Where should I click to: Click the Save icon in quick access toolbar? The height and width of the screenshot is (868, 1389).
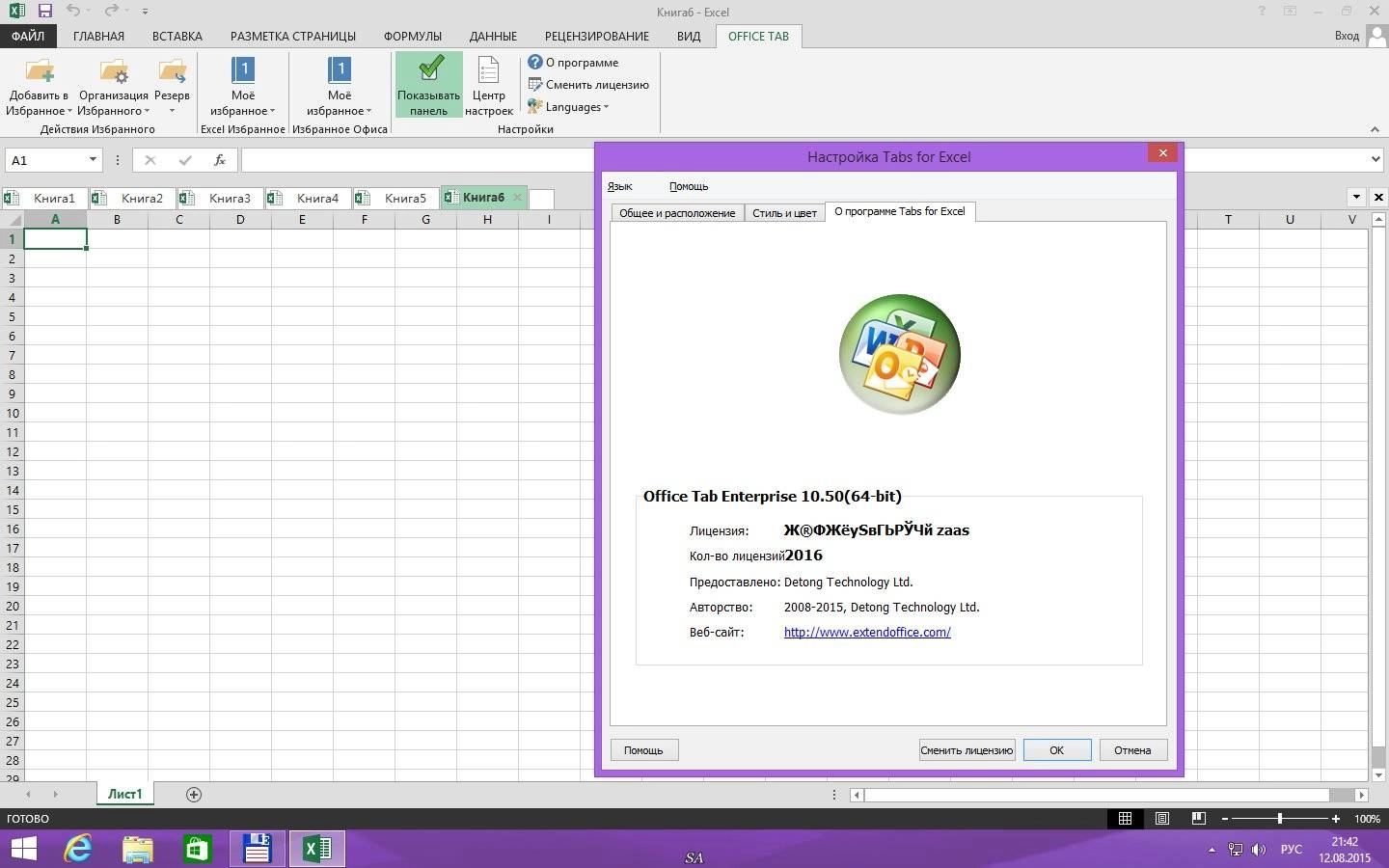(x=44, y=12)
